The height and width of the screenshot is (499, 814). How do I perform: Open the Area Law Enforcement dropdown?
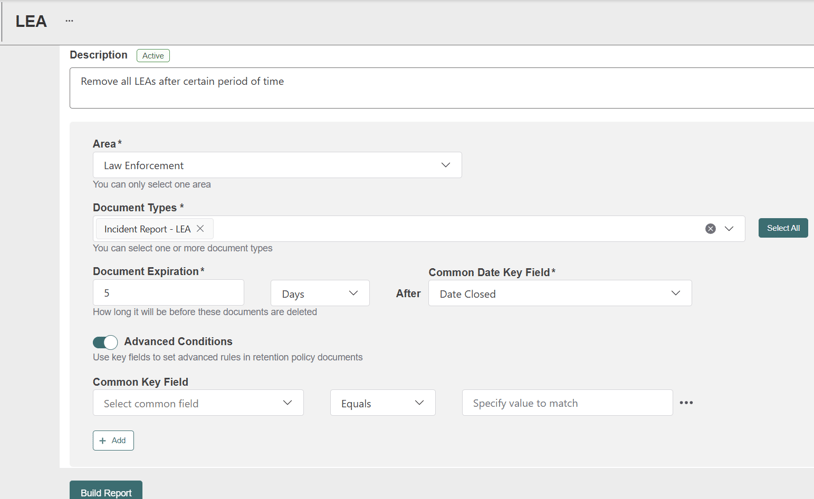[277, 165]
